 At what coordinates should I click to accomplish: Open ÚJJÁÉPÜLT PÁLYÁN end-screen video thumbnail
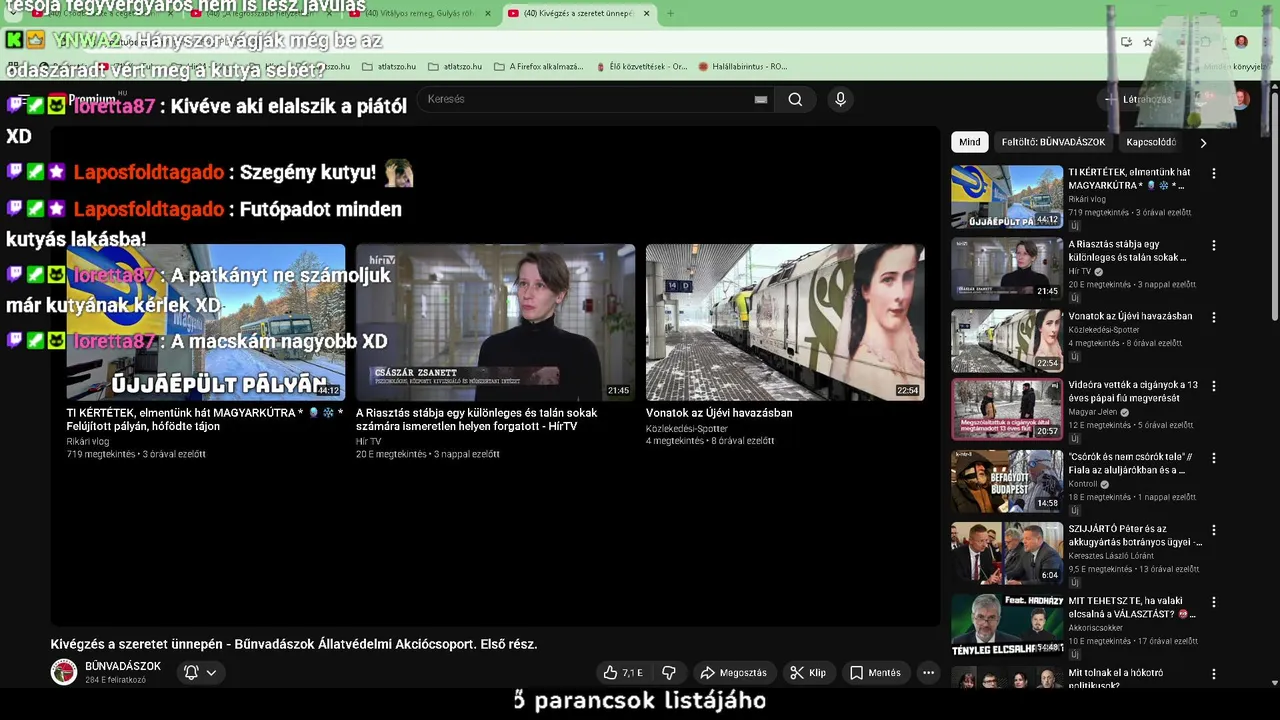[206, 322]
